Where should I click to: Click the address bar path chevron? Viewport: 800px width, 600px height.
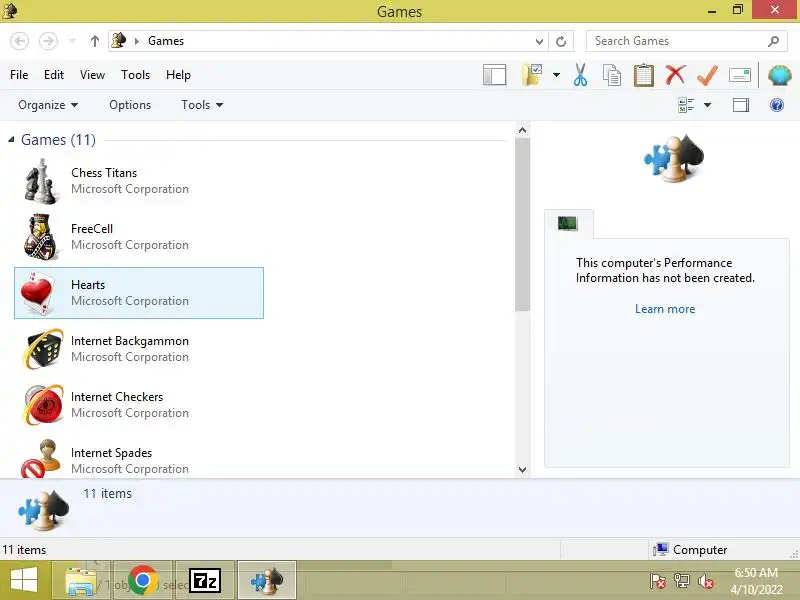(136, 41)
